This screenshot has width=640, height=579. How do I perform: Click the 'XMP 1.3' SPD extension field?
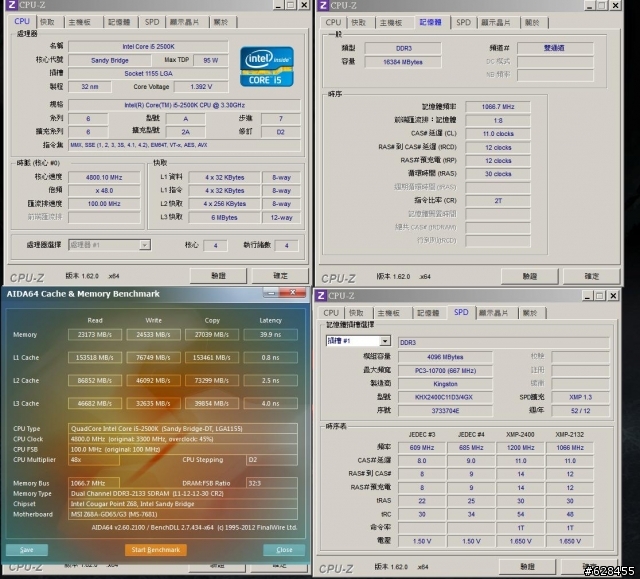(580, 397)
